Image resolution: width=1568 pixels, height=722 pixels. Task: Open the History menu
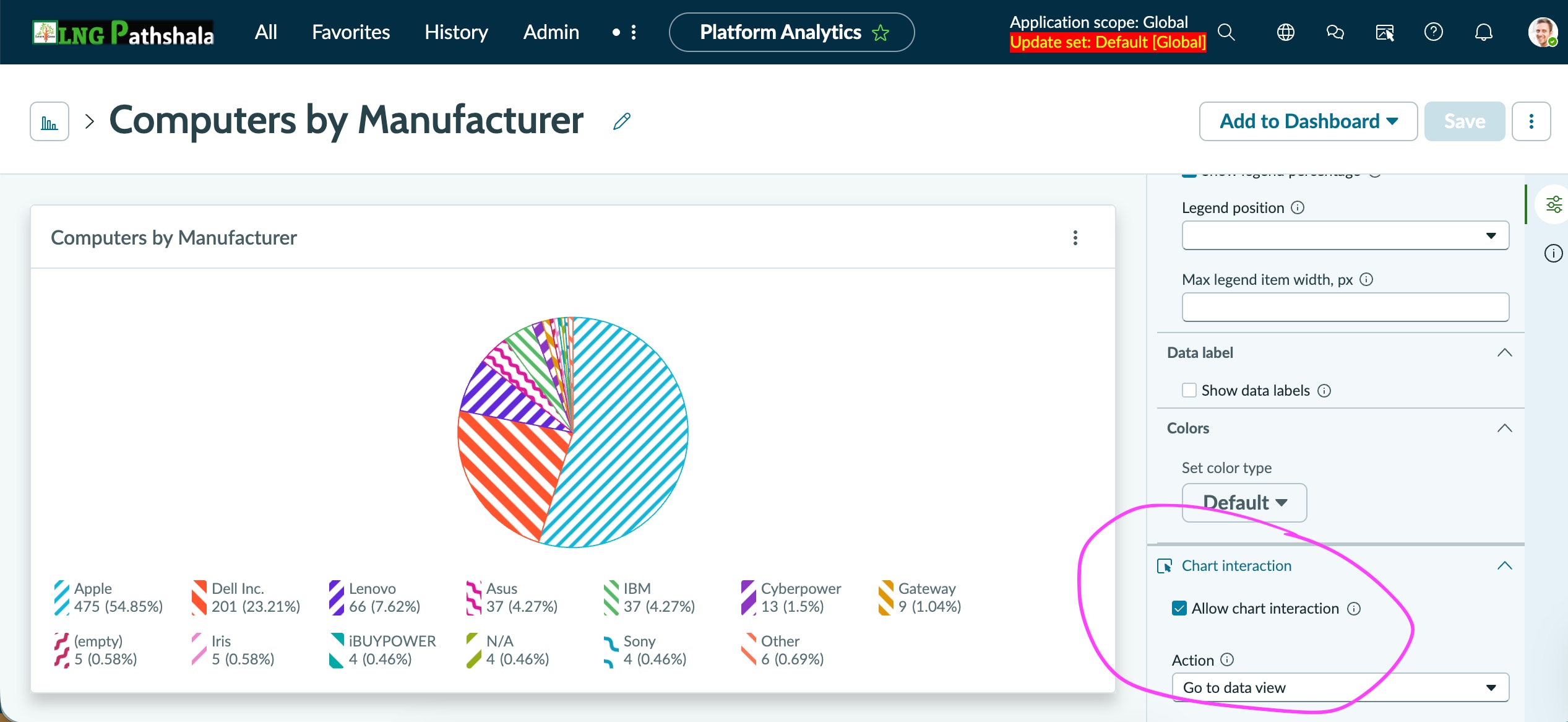[456, 32]
